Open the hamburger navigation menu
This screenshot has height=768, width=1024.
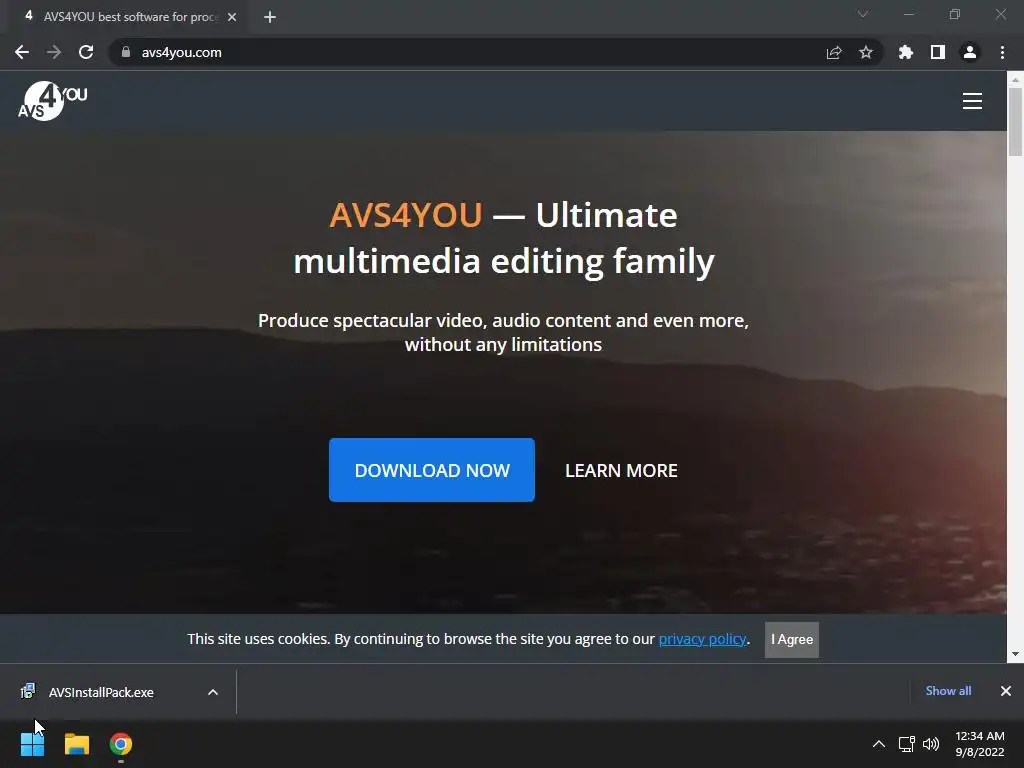(972, 101)
